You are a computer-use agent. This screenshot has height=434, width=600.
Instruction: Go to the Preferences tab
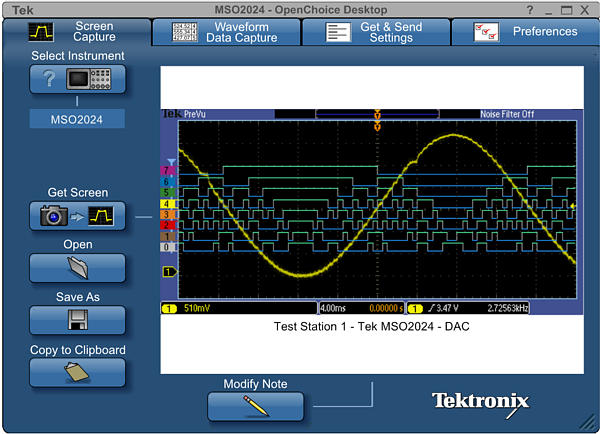[x=525, y=32]
